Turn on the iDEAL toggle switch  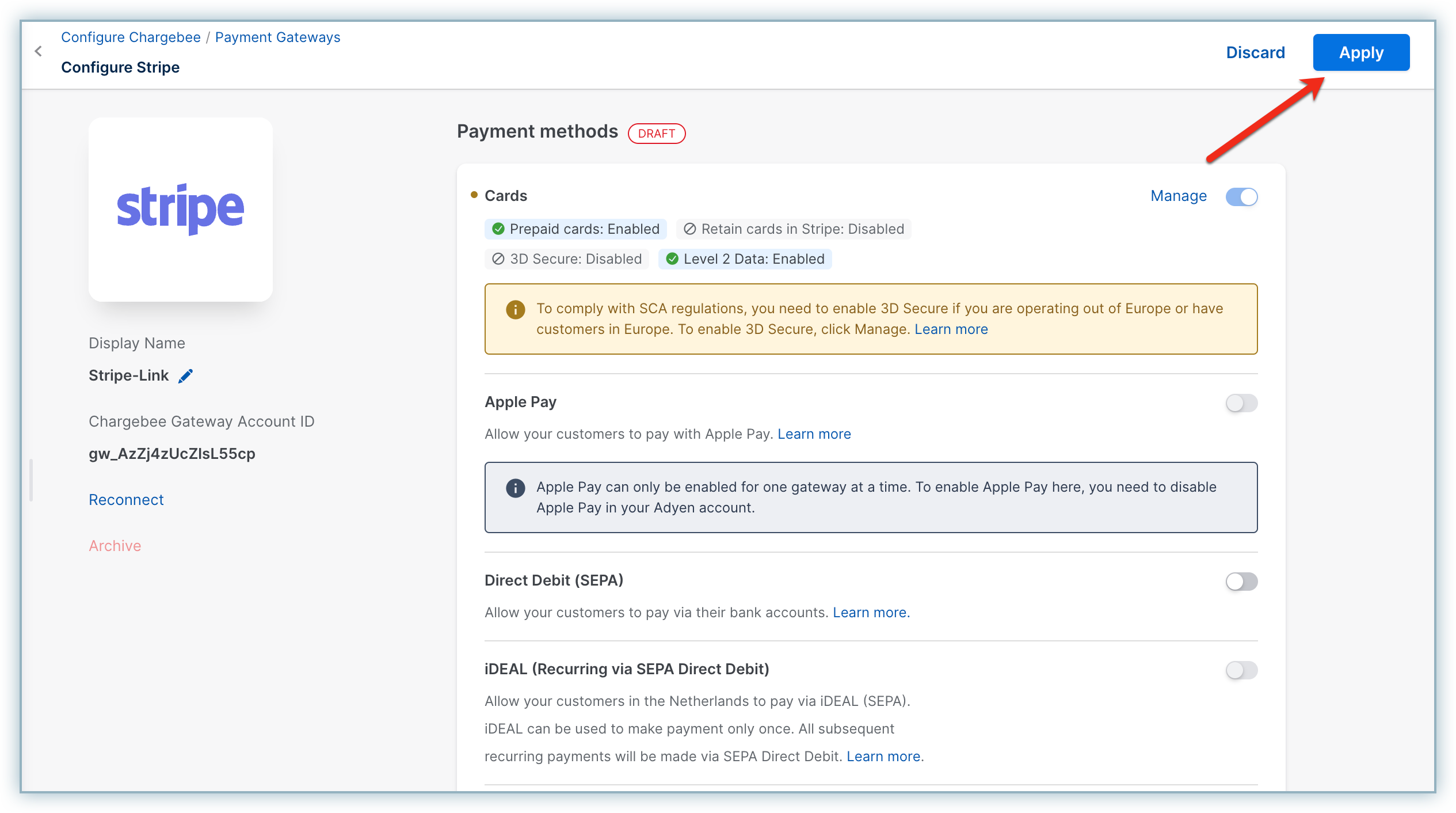[1241, 670]
